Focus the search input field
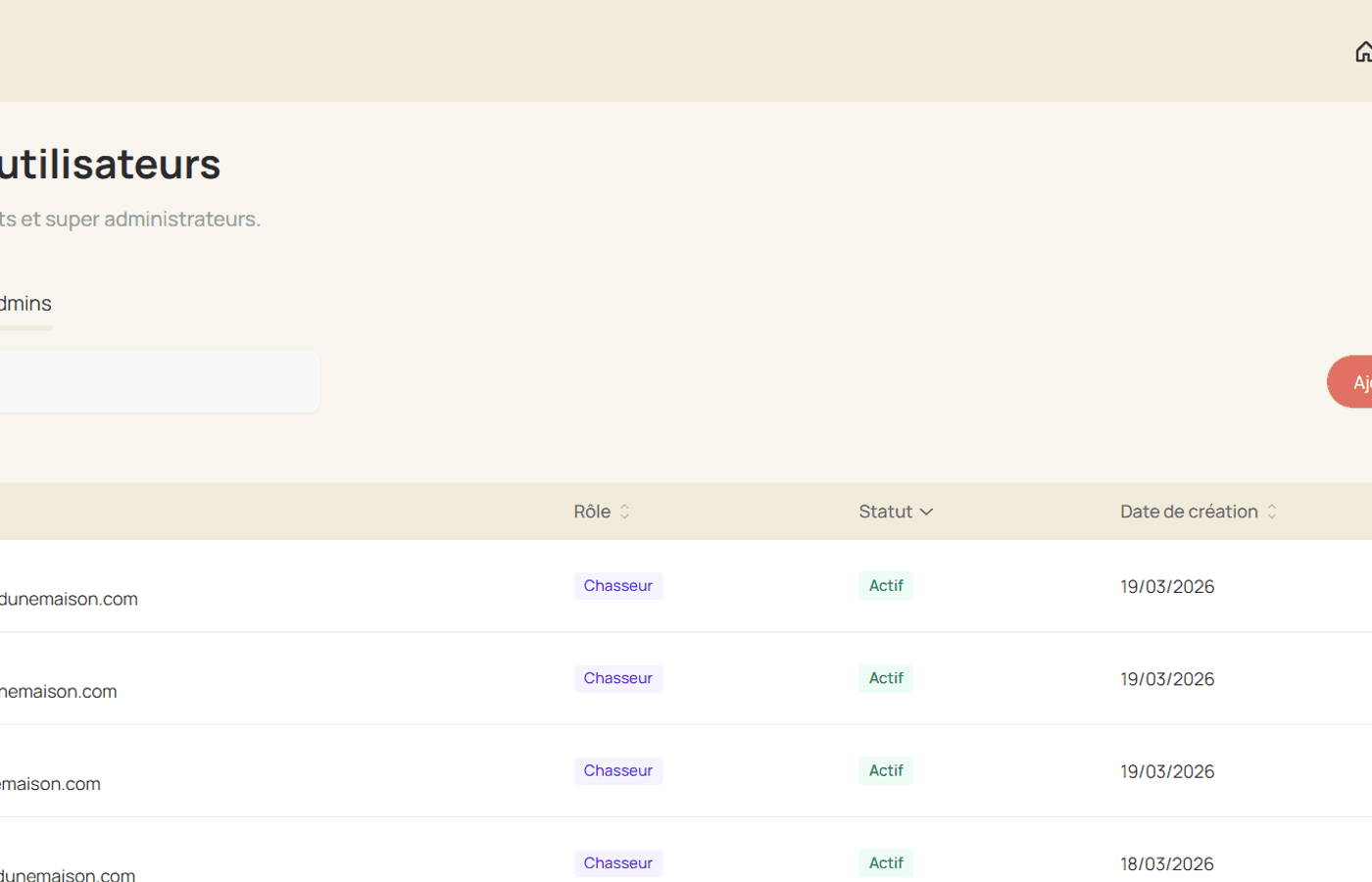 (x=160, y=382)
